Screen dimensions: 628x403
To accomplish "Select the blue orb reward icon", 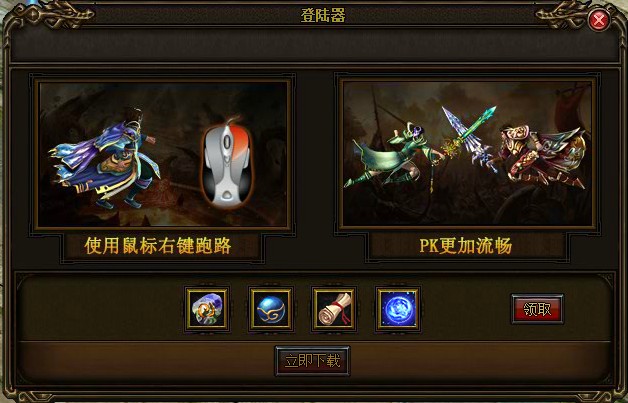I will [x=270, y=309].
